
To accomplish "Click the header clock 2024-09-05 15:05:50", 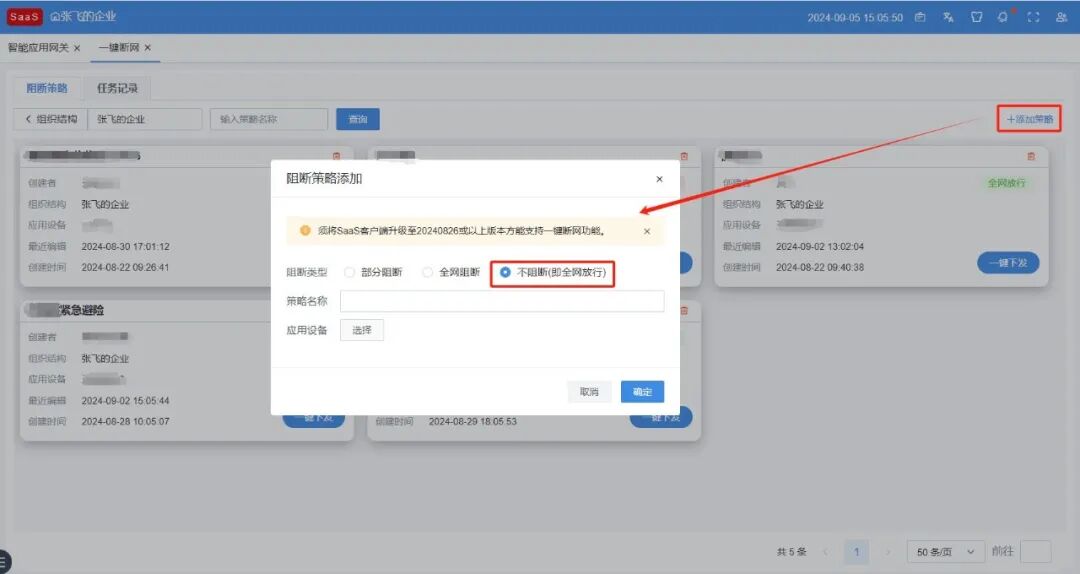I will pos(855,18).
